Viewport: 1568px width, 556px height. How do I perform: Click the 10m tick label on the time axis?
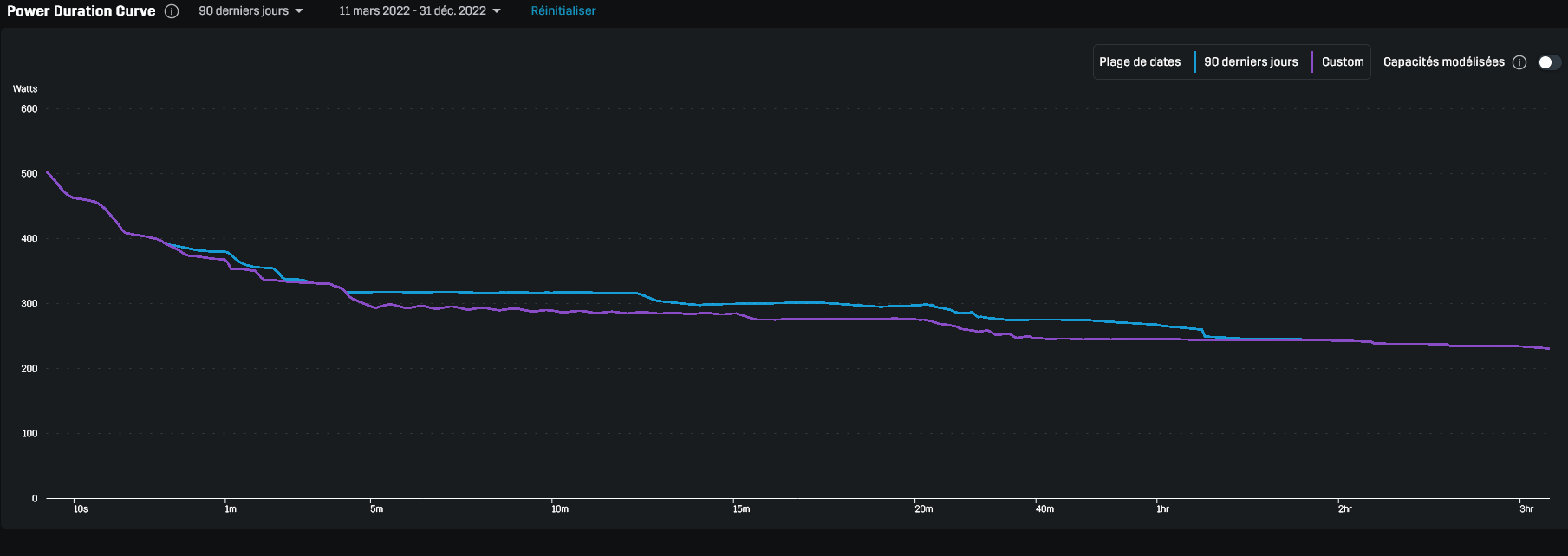point(560,509)
